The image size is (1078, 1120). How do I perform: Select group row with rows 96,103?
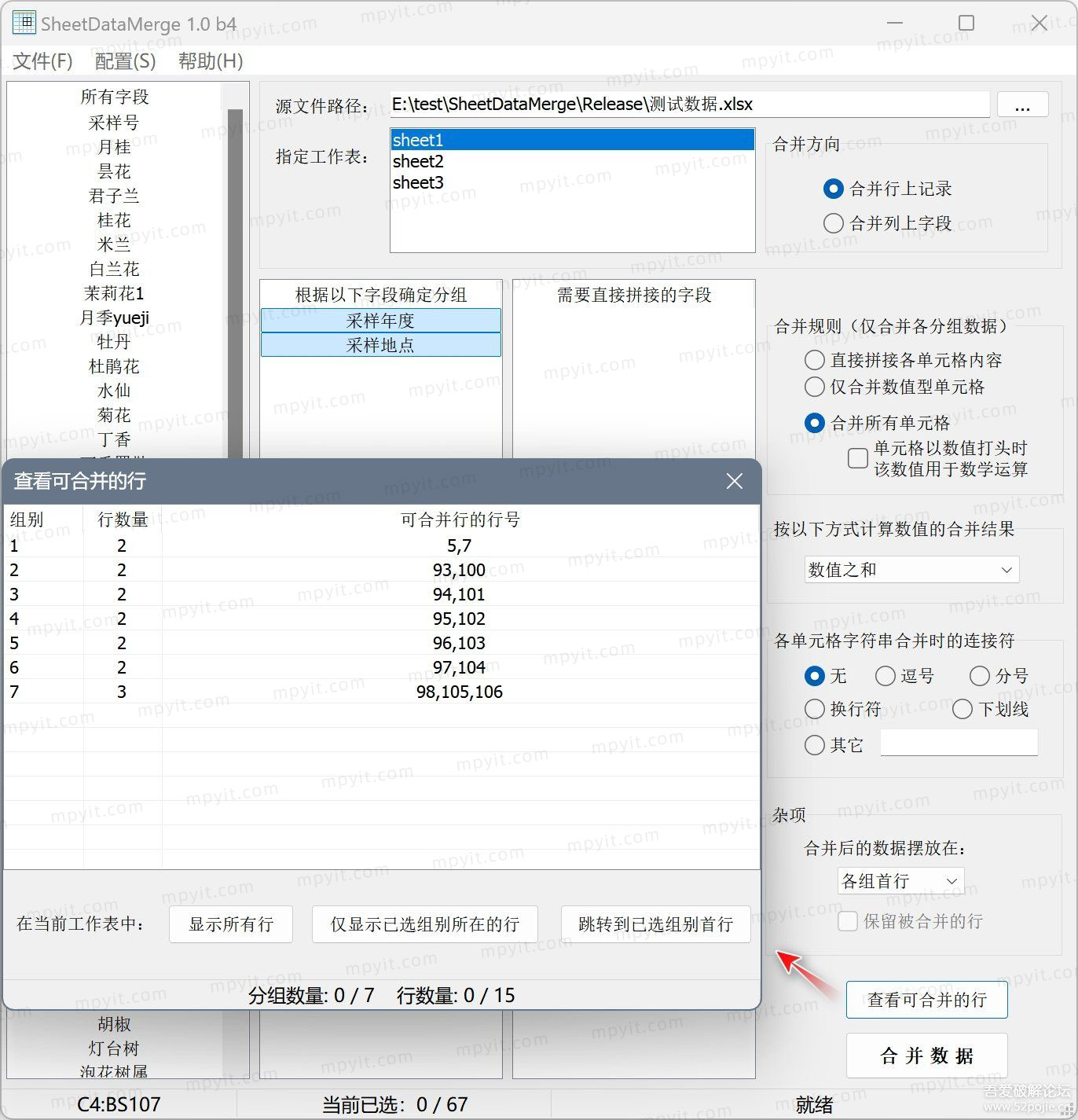(382, 643)
